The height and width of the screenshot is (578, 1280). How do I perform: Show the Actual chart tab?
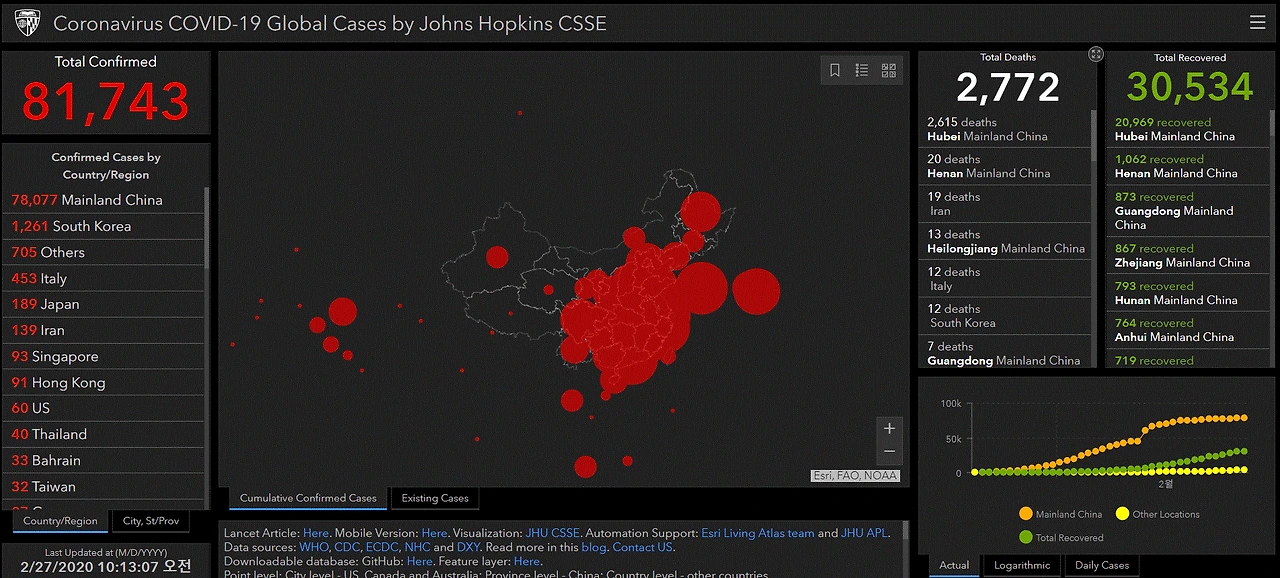click(x=954, y=565)
